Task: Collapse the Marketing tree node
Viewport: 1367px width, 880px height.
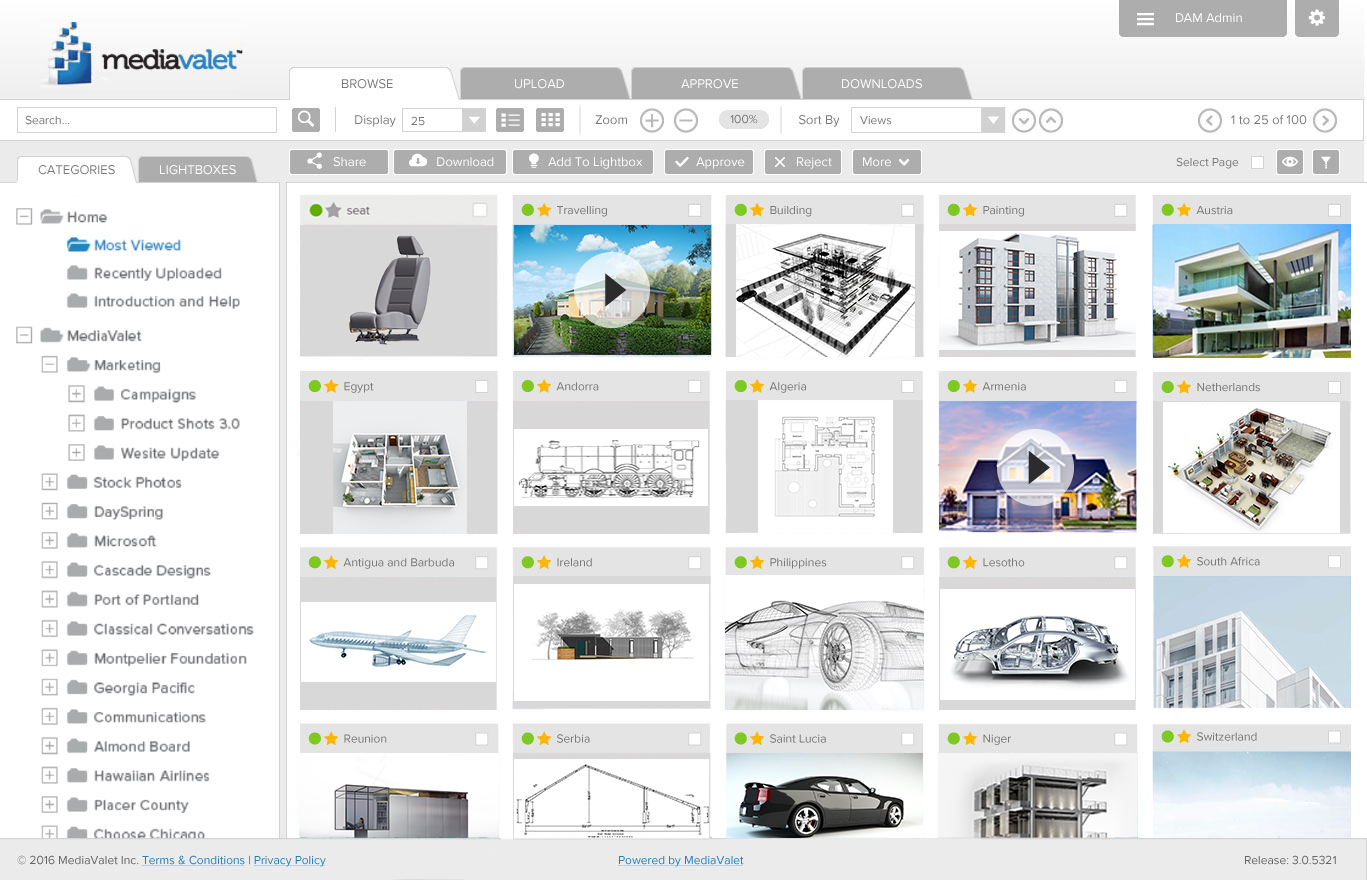Action: click(49, 365)
